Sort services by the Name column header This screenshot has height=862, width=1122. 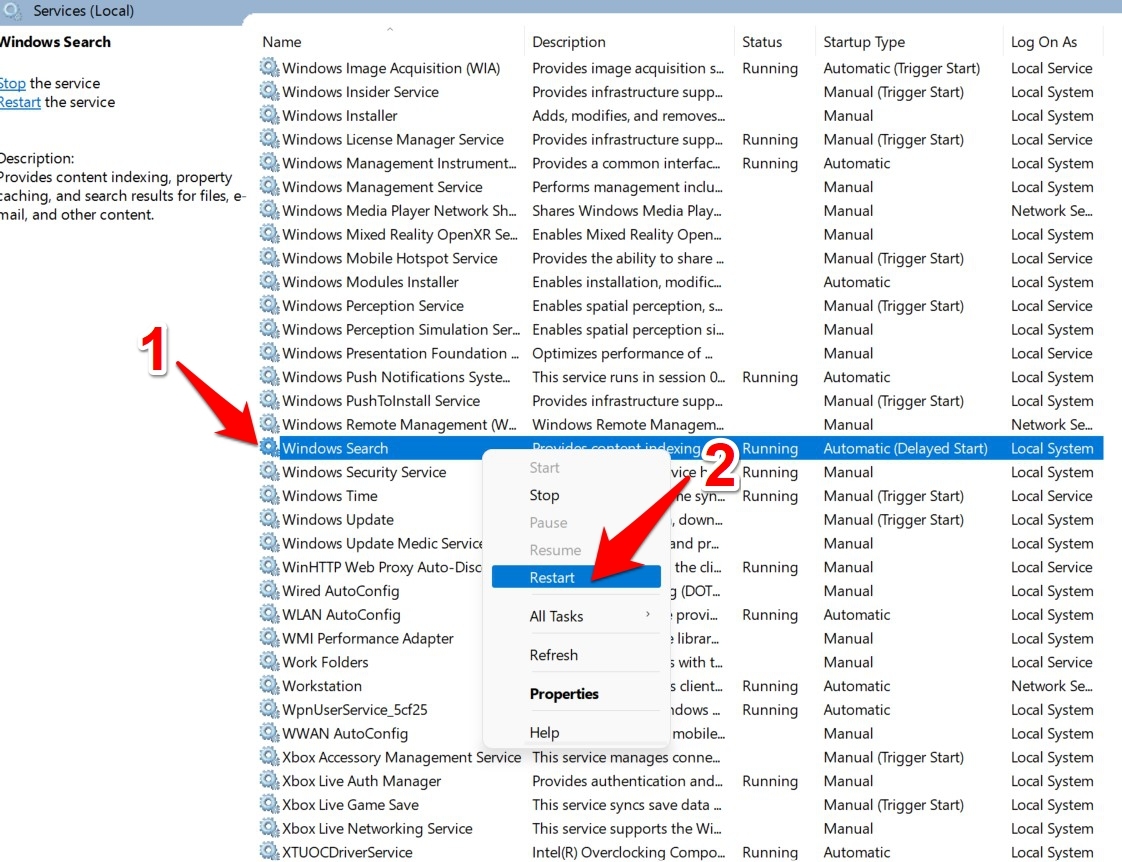click(282, 42)
